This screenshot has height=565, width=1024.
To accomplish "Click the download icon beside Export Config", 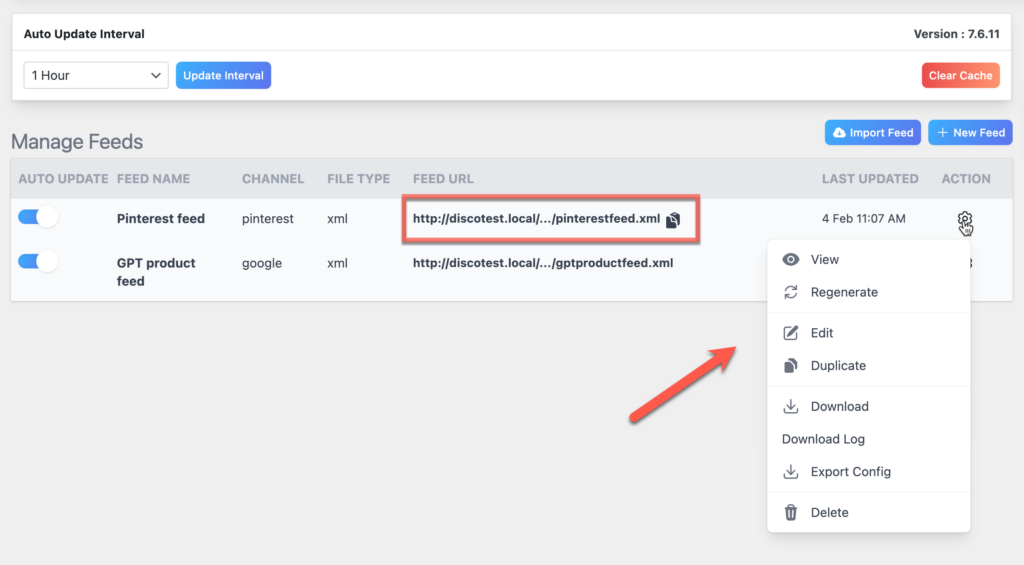I will 790,472.
